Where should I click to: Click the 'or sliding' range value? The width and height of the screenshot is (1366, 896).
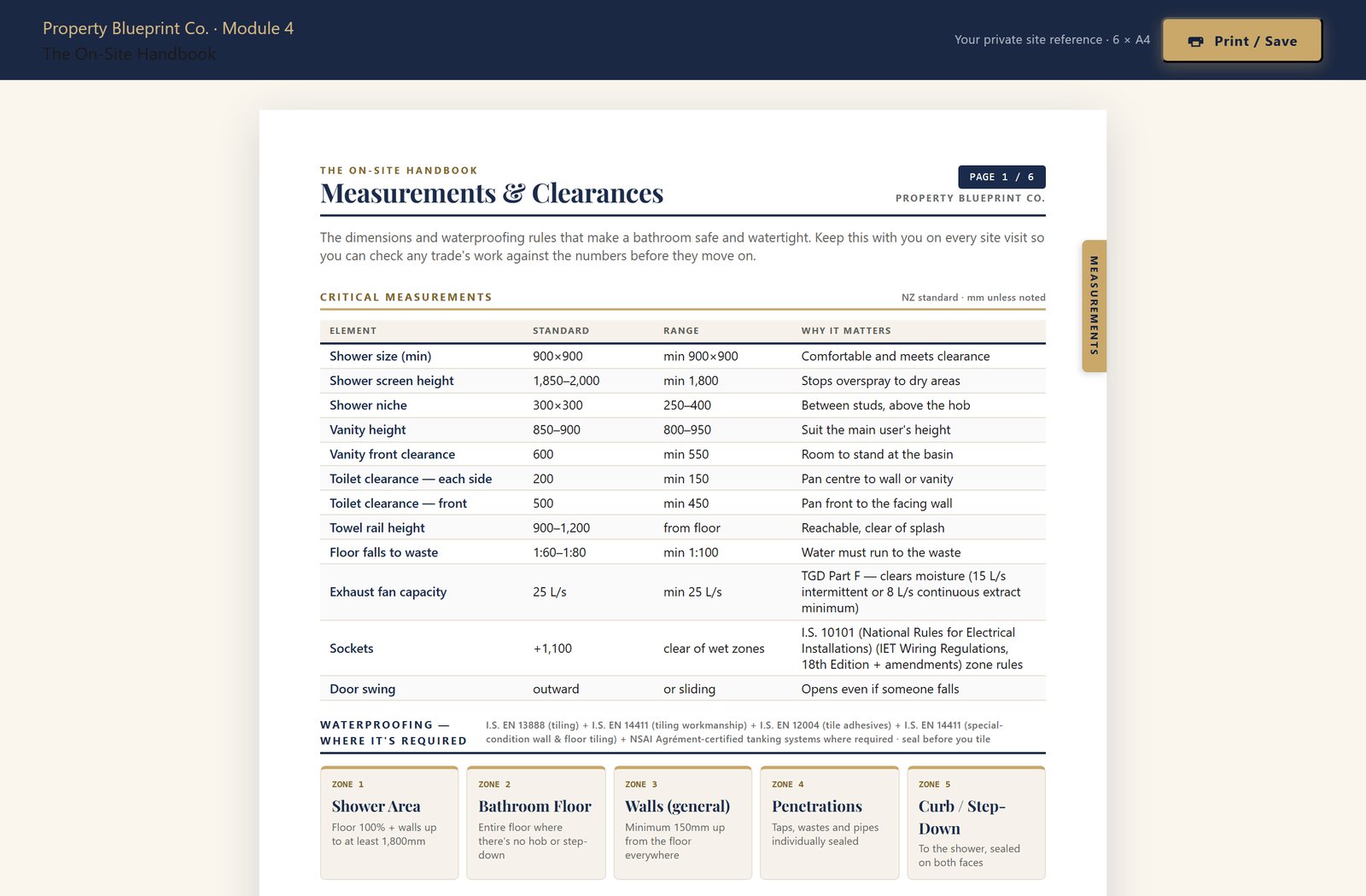[690, 689]
